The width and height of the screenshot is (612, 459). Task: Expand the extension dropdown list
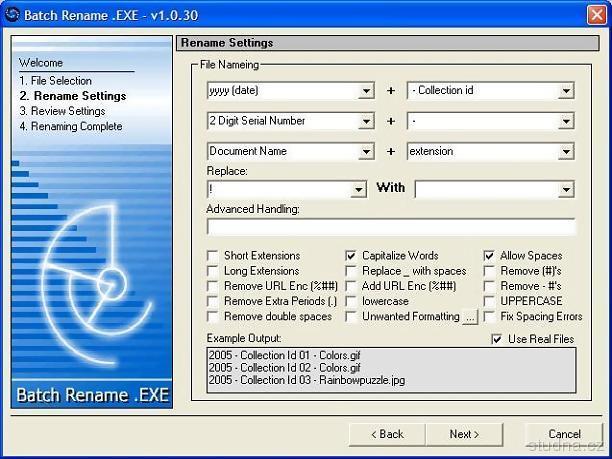click(x=566, y=152)
